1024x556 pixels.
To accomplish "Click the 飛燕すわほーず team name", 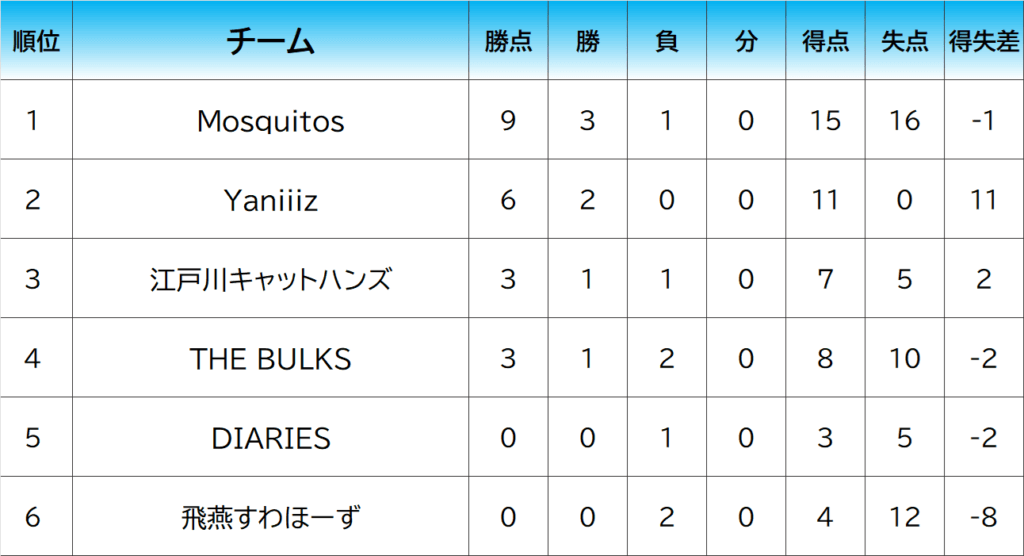I will point(271,517).
